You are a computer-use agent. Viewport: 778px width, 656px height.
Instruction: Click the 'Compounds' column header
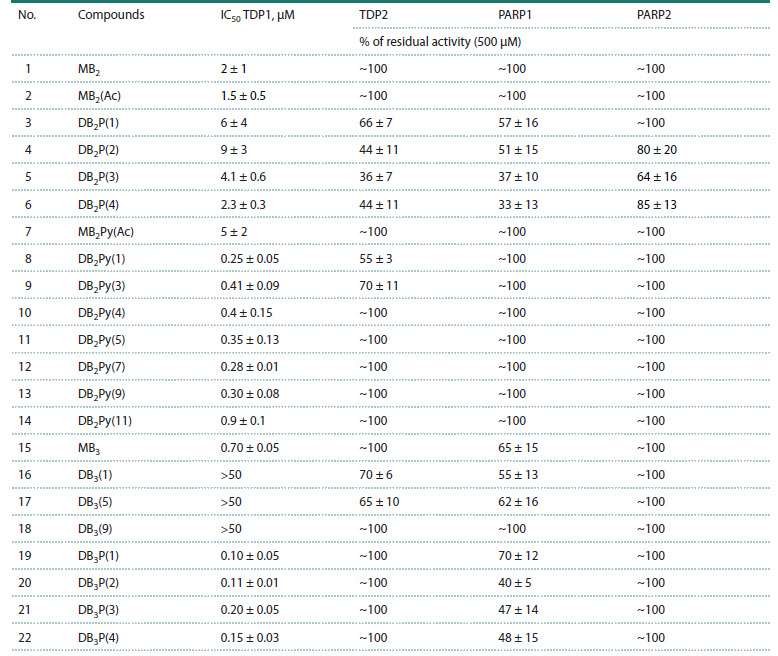coord(111,15)
